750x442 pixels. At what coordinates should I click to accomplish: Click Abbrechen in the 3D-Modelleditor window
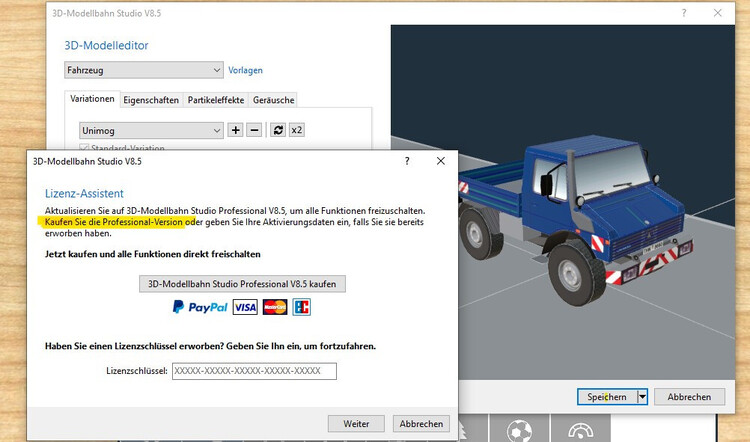[x=689, y=397]
